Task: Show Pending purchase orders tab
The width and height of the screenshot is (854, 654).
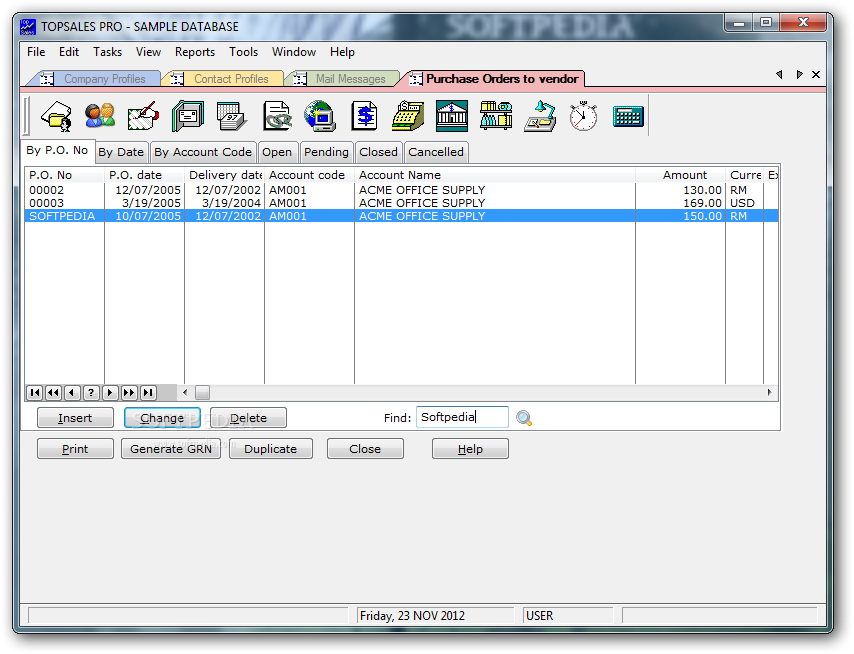Action: click(326, 152)
